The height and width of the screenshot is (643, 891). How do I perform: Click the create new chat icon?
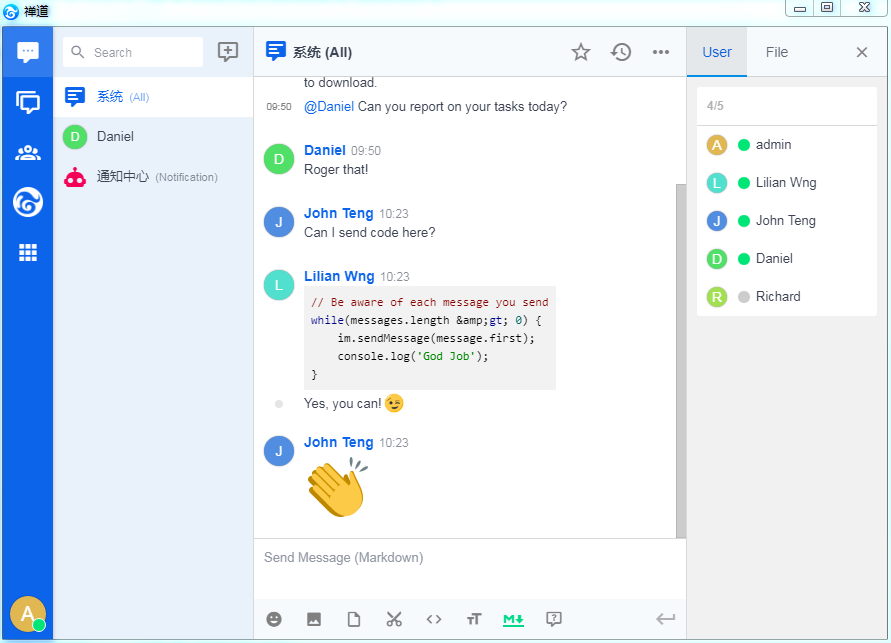click(228, 52)
